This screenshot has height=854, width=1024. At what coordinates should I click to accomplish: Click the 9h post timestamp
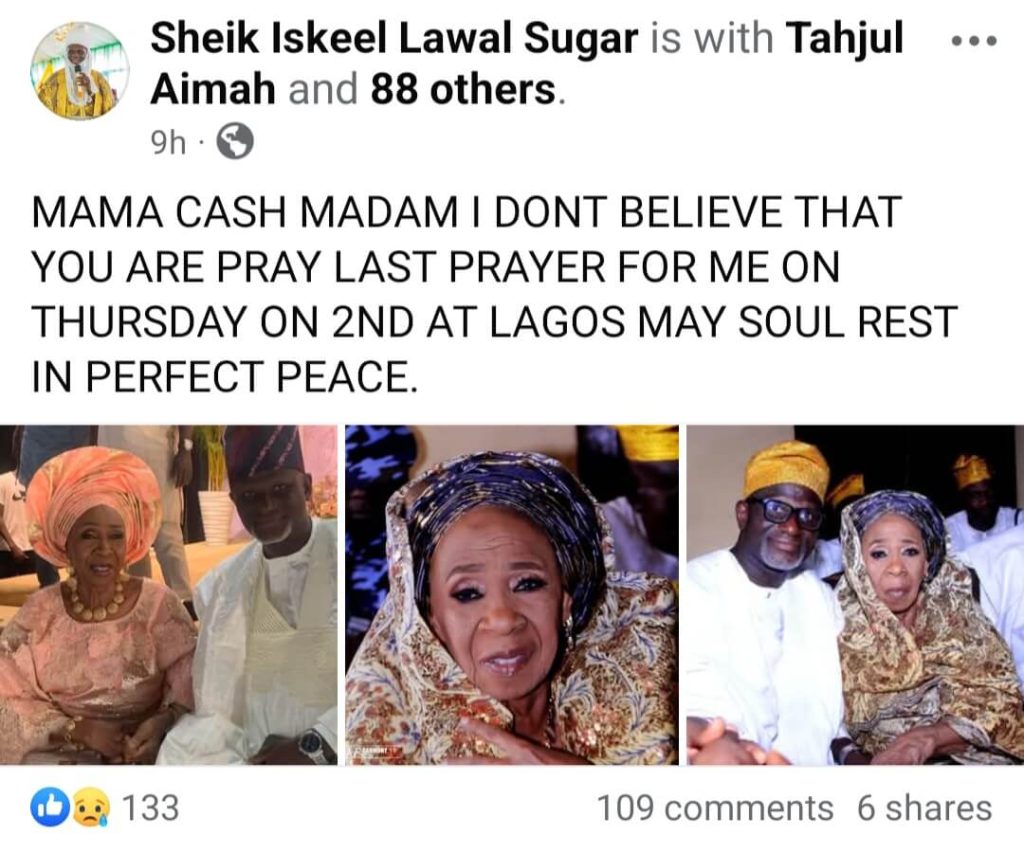168,142
